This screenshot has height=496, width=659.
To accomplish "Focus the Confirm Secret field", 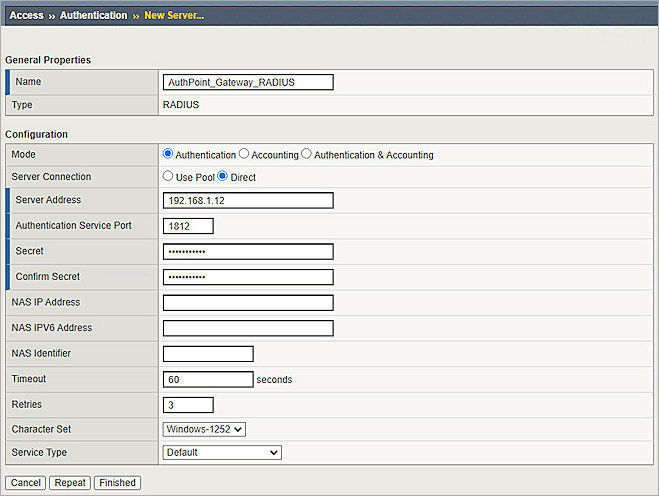I will [248, 277].
